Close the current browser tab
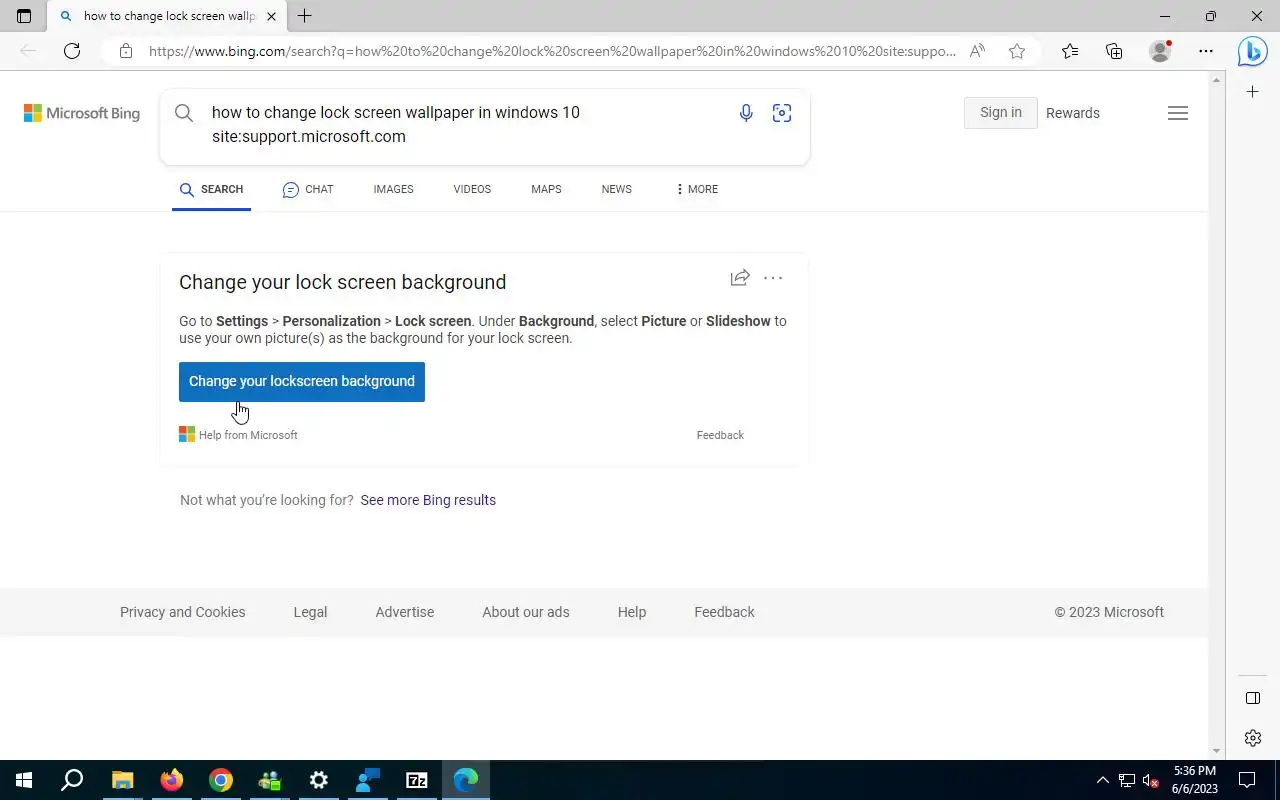Viewport: 1280px width, 800px height. [271, 16]
